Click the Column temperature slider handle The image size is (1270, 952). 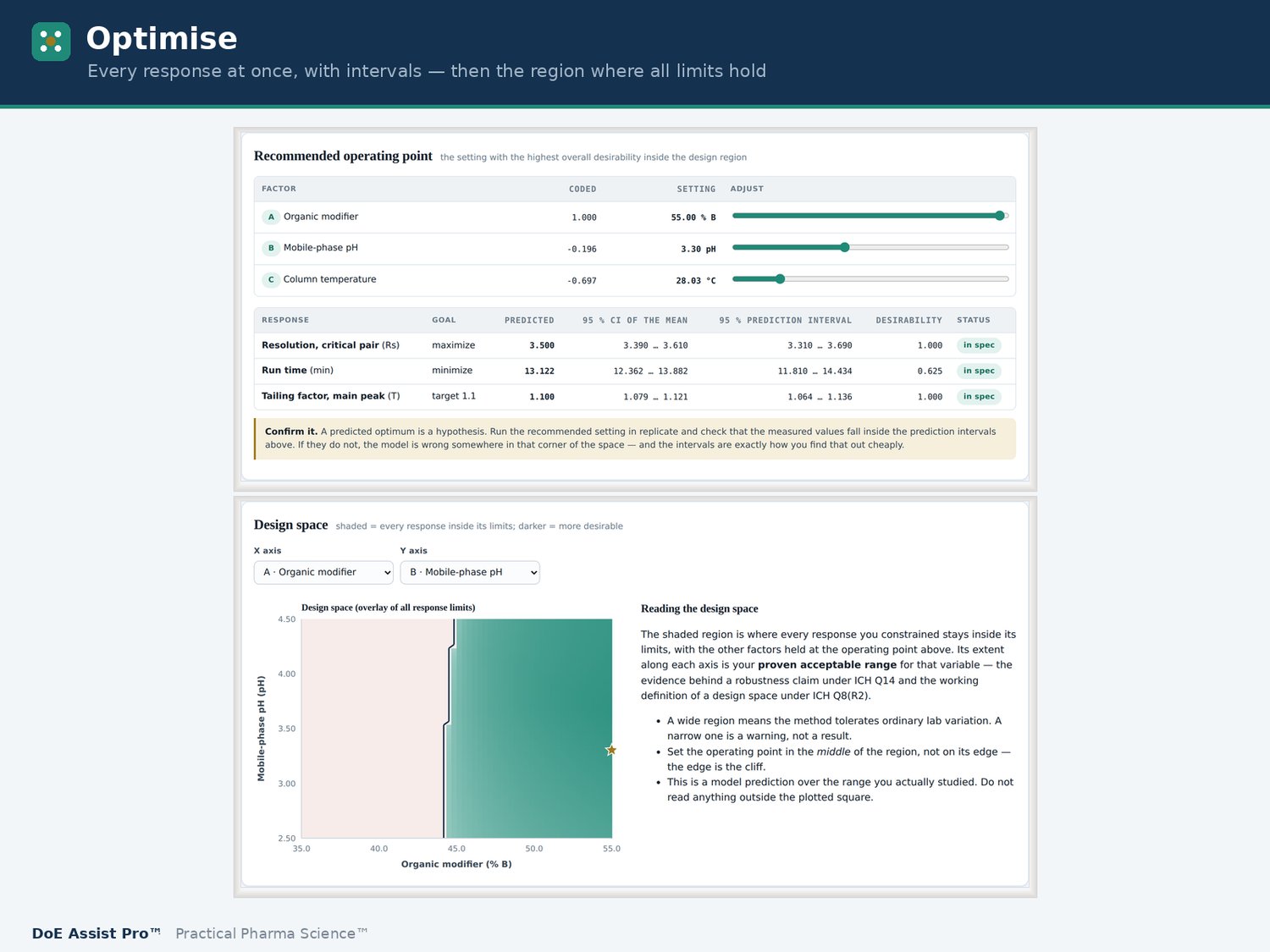tap(781, 278)
